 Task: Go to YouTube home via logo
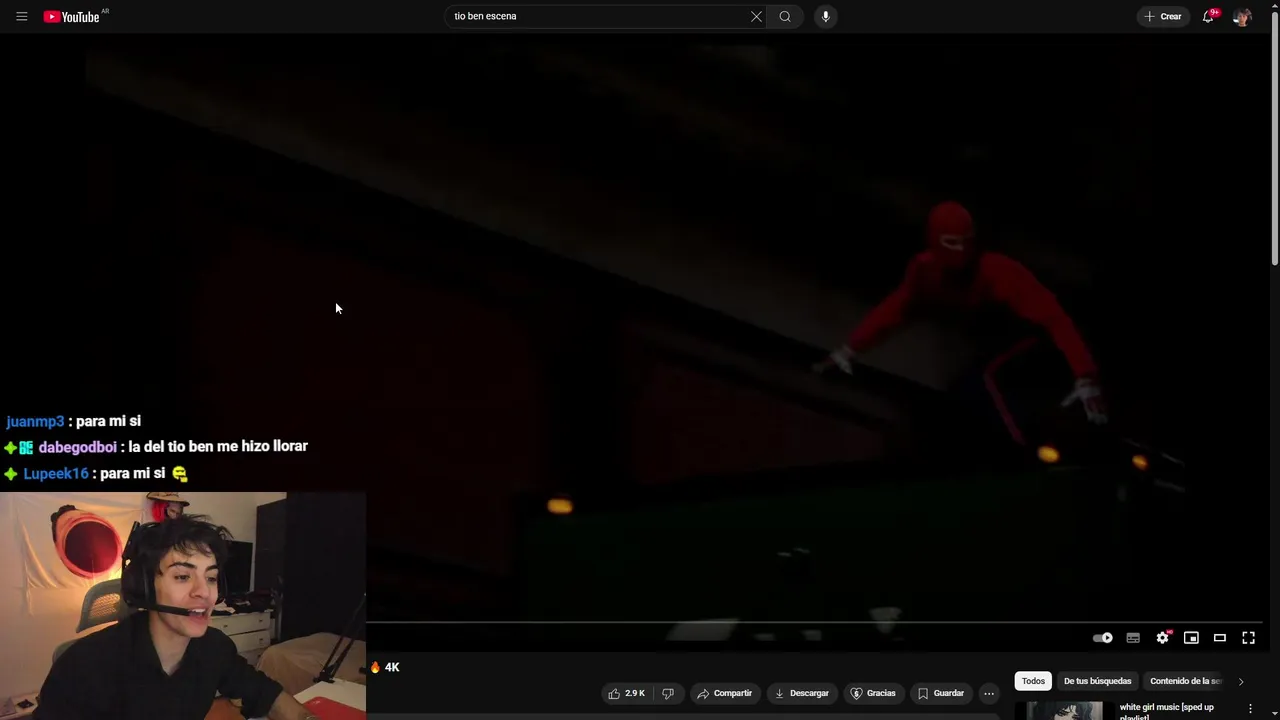click(72, 16)
